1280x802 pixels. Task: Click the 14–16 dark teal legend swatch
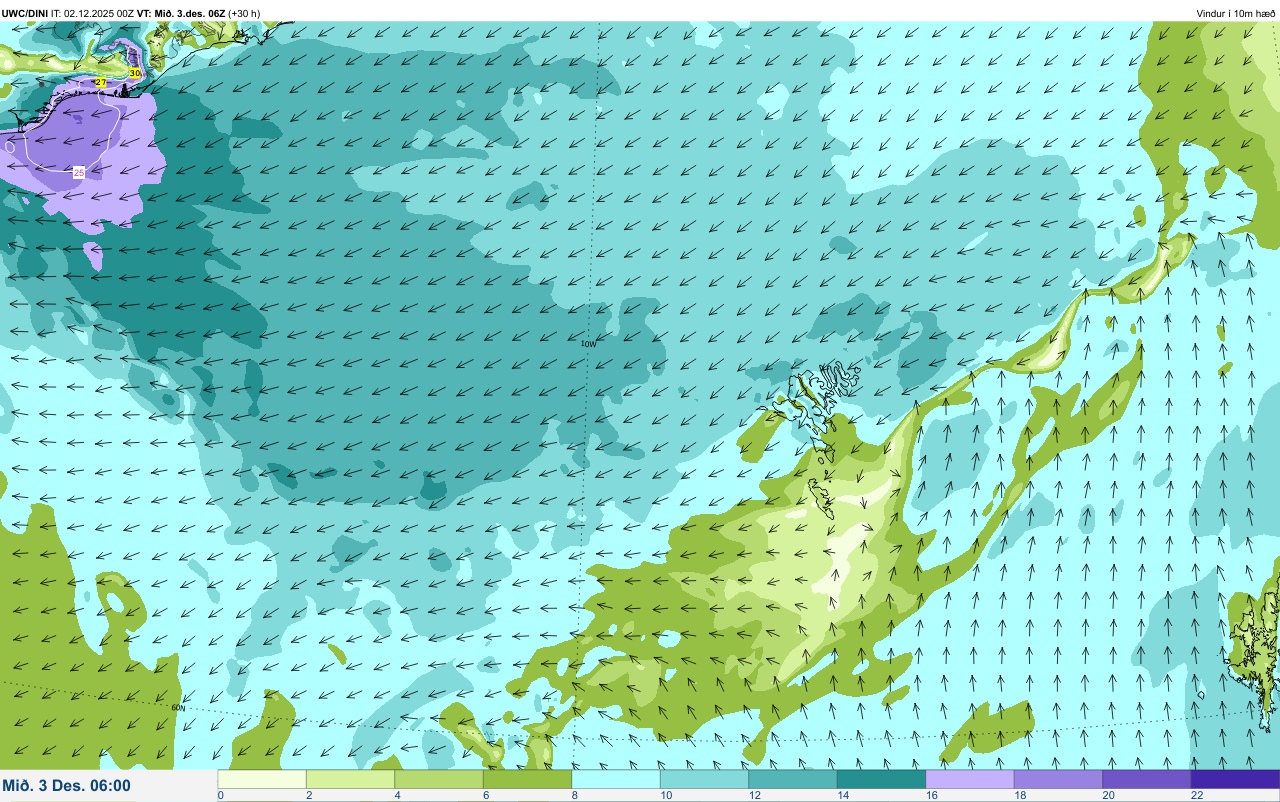881,779
